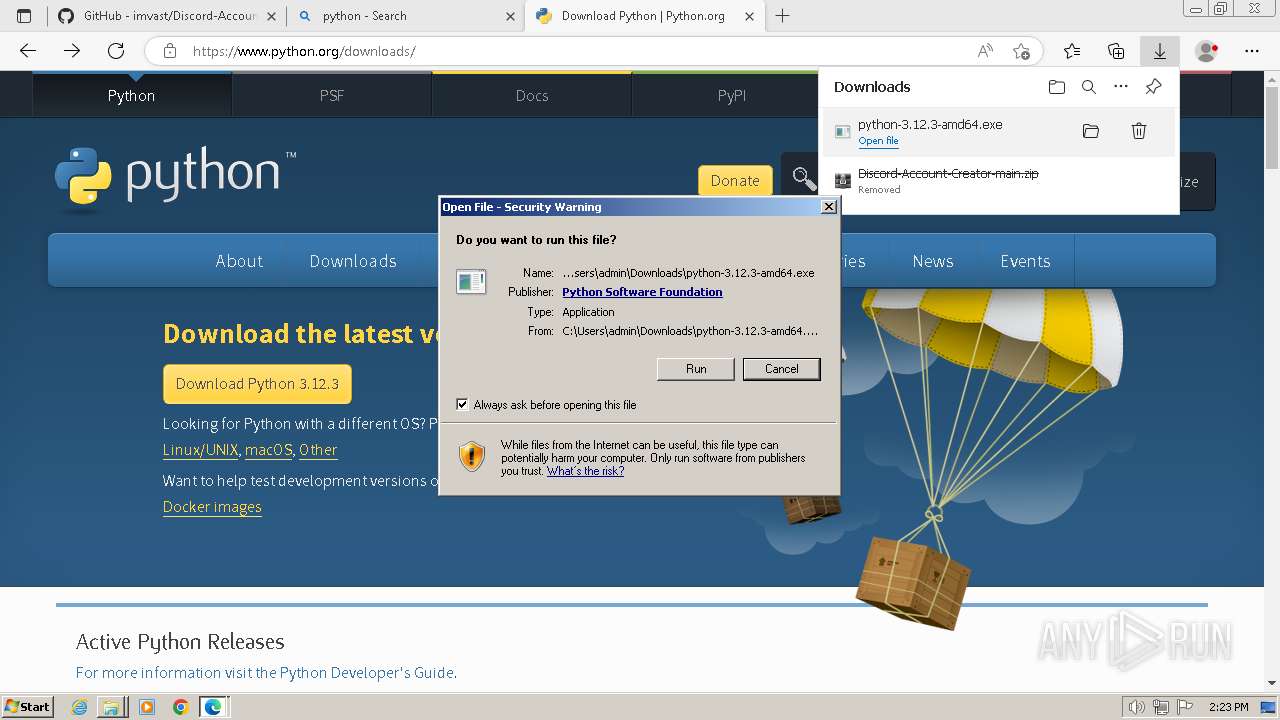Open the Events menu on python.org
This screenshot has height=720, width=1280.
point(1025,261)
